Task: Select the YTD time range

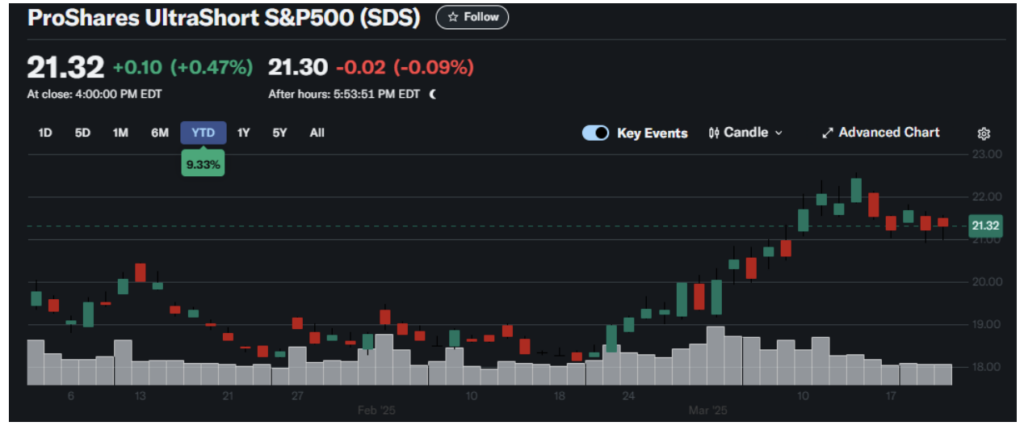Action: [x=203, y=133]
